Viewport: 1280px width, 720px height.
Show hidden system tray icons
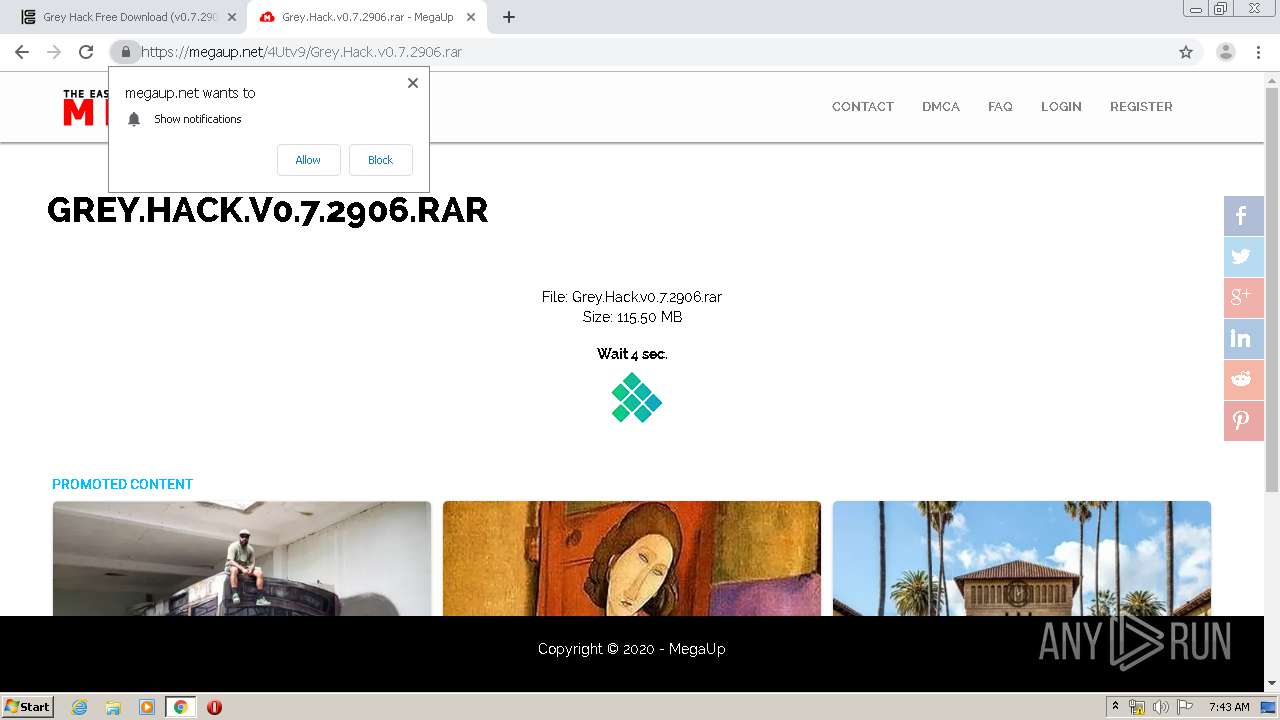(x=1116, y=707)
